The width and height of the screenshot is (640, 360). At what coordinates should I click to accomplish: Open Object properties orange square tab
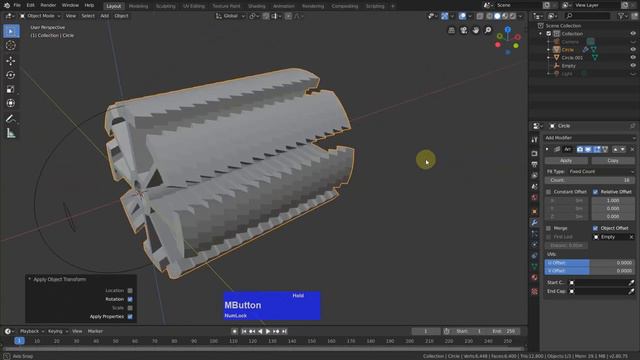pos(534,211)
